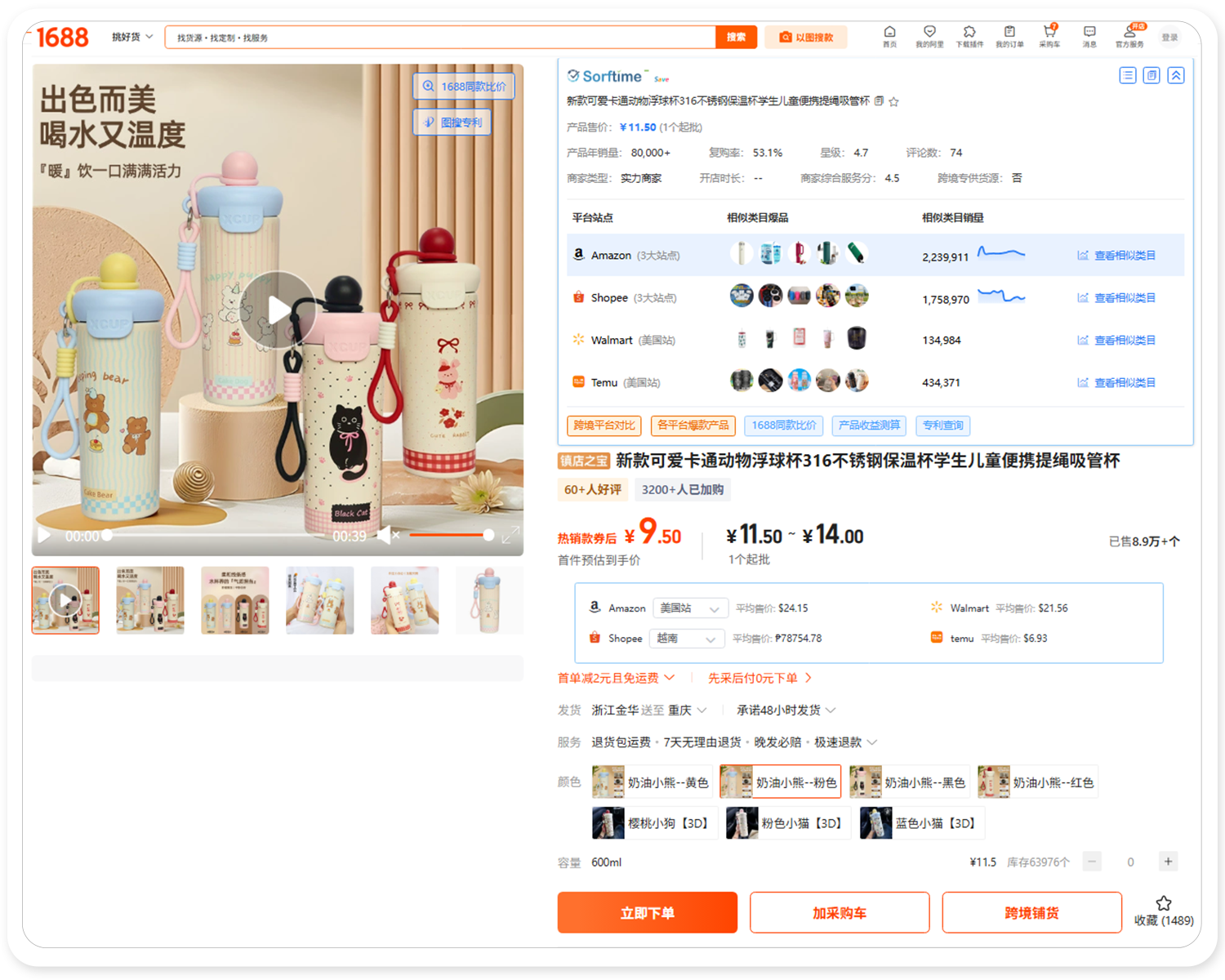Viewport: 1225px width, 980px height.
Task: Click the 收藏 favorite star icon
Action: coord(1164,903)
